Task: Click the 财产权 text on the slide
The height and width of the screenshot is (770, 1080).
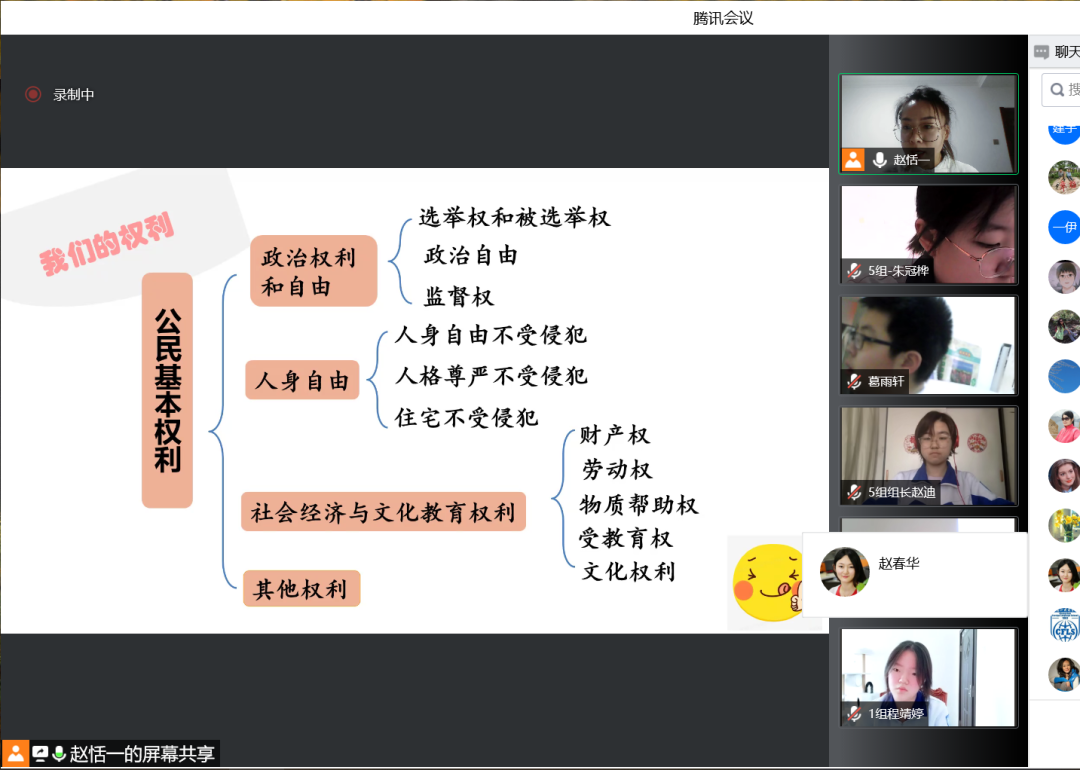Action: pos(614,435)
